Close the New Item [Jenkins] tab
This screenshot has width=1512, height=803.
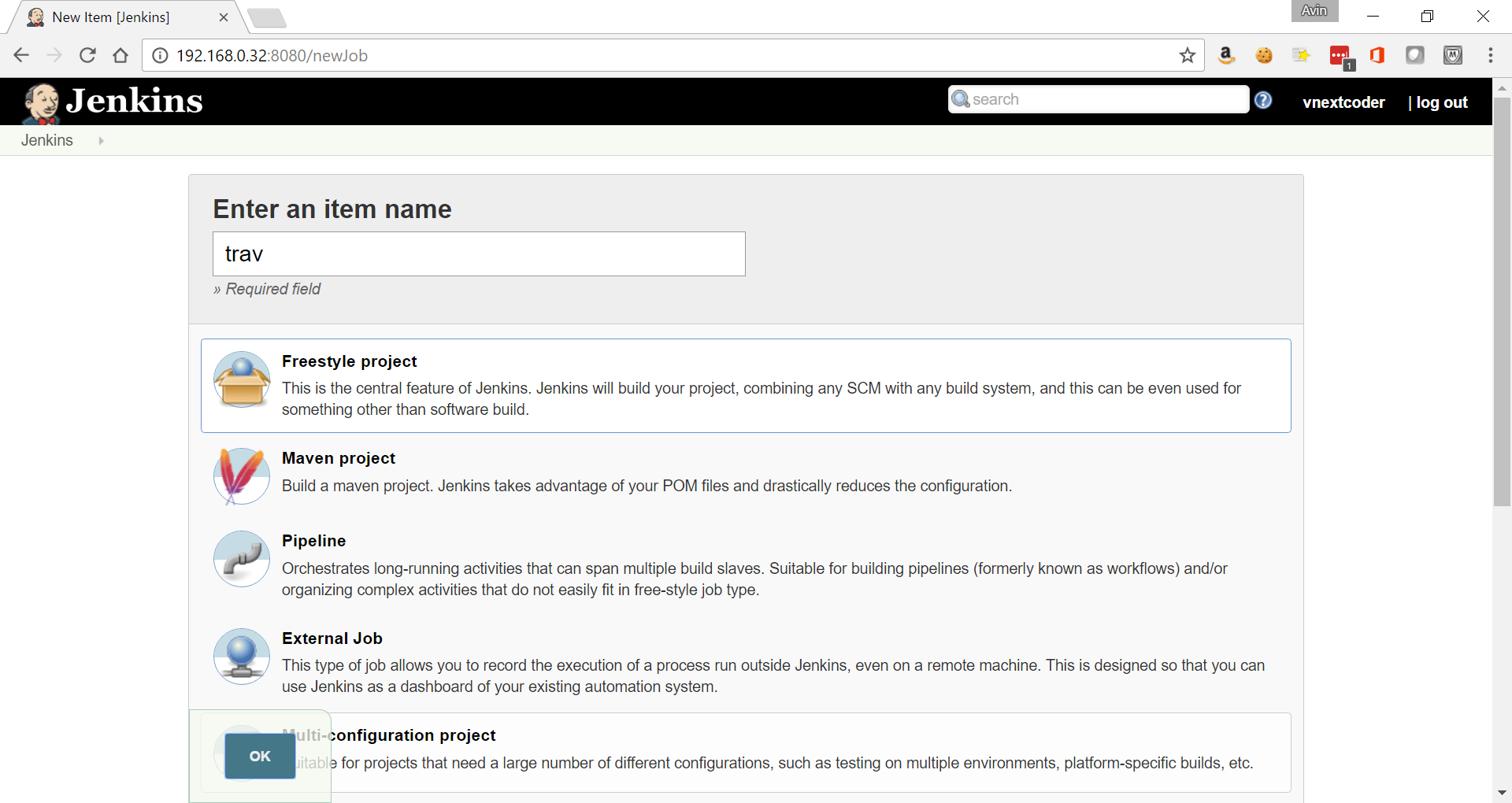(x=224, y=17)
